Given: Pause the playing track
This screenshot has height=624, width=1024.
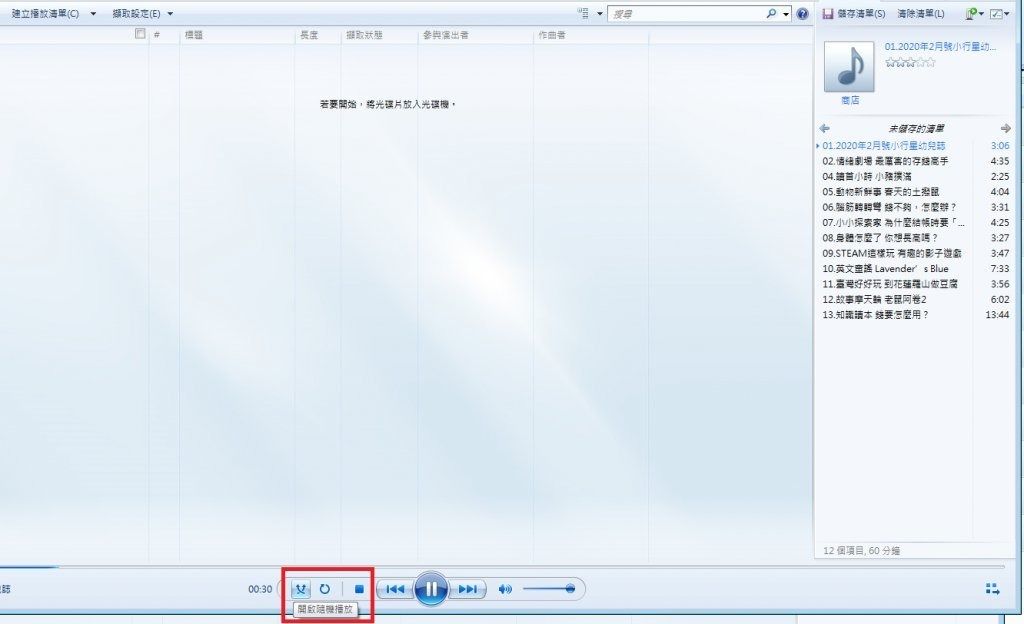Looking at the screenshot, I should pyautogui.click(x=430, y=589).
